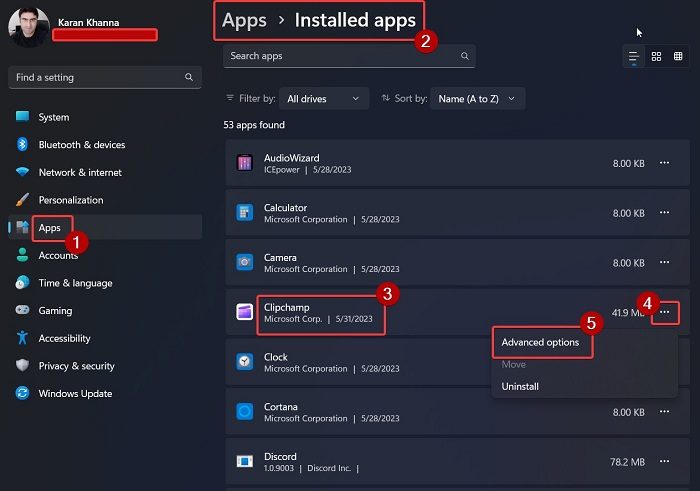Image resolution: width=700 pixels, height=491 pixels.
Task: Open Network & internet settings
Action: [x=104, y=172]
